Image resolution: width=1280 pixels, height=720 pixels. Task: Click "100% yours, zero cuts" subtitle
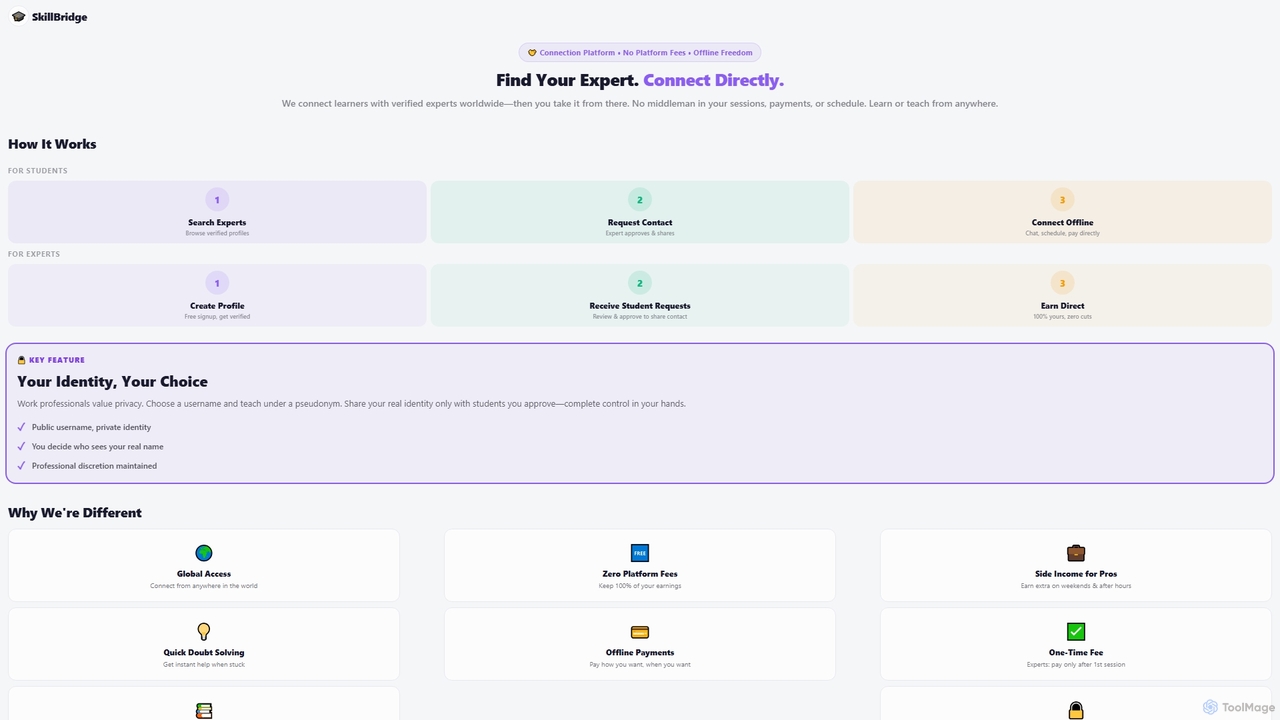pyautogui.click(x=1062, y=316)
